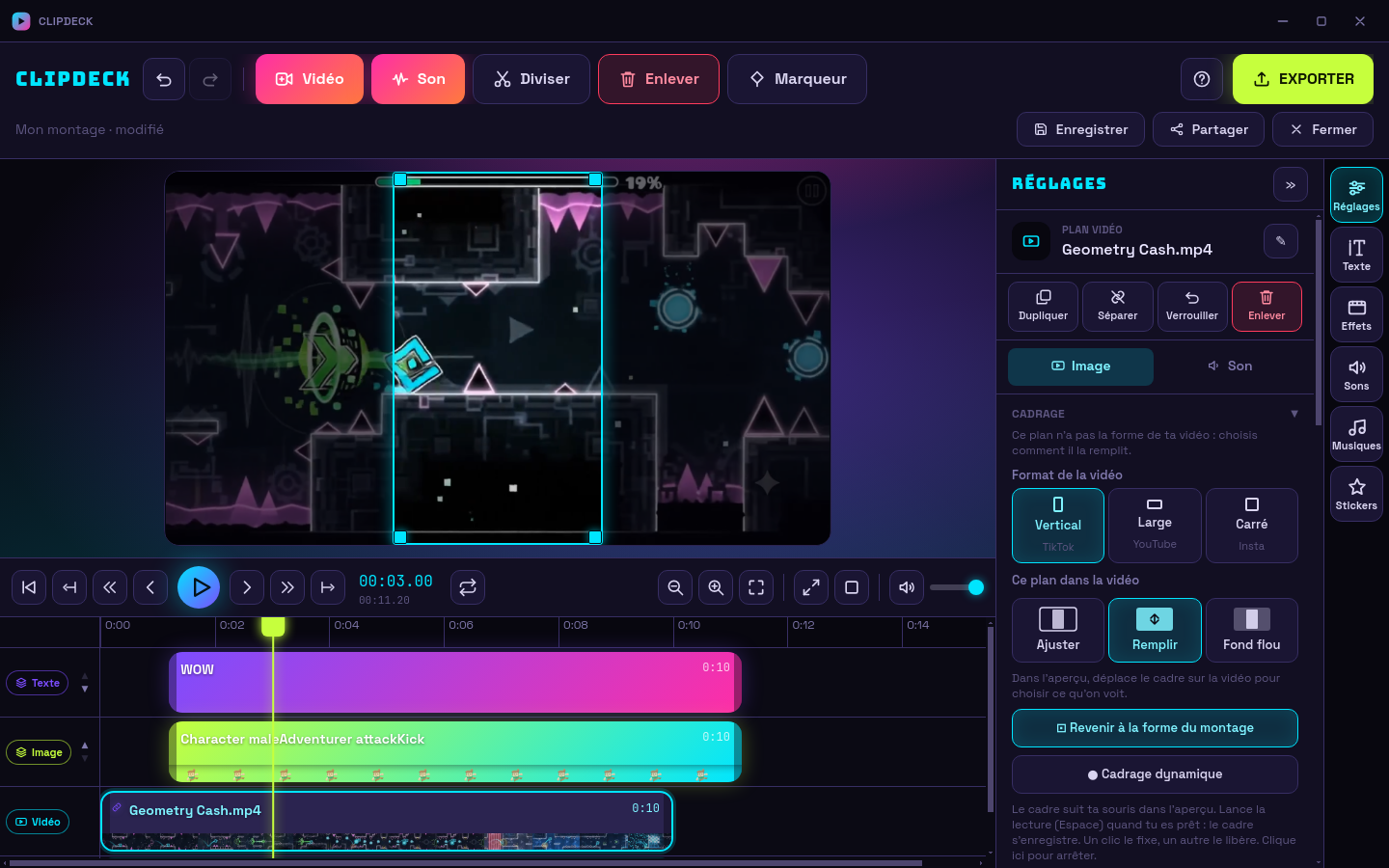This screenshot has width=1389, height=868.
Task: Move the Image track up
Action: click(85, 746)
